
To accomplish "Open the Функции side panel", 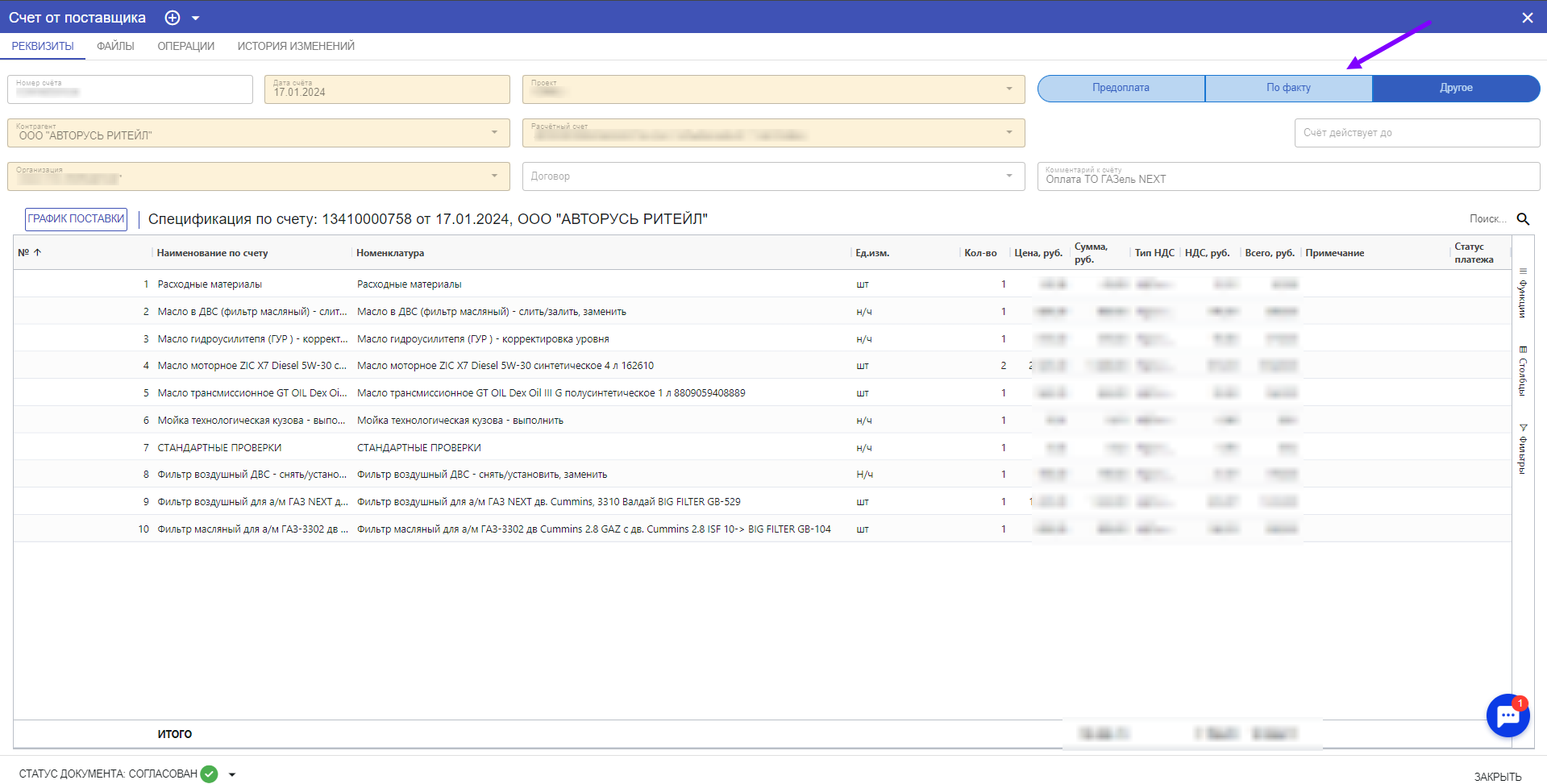I will (x=1523, y=293).
